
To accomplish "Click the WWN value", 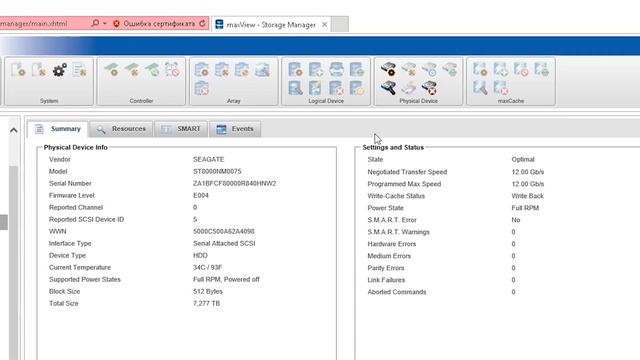I will pos(224,231).
